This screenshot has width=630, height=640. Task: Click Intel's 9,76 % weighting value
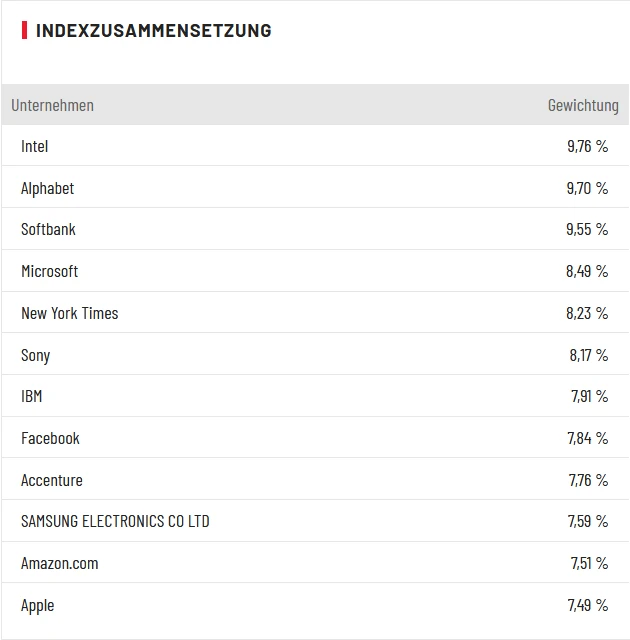click(587, 146)
